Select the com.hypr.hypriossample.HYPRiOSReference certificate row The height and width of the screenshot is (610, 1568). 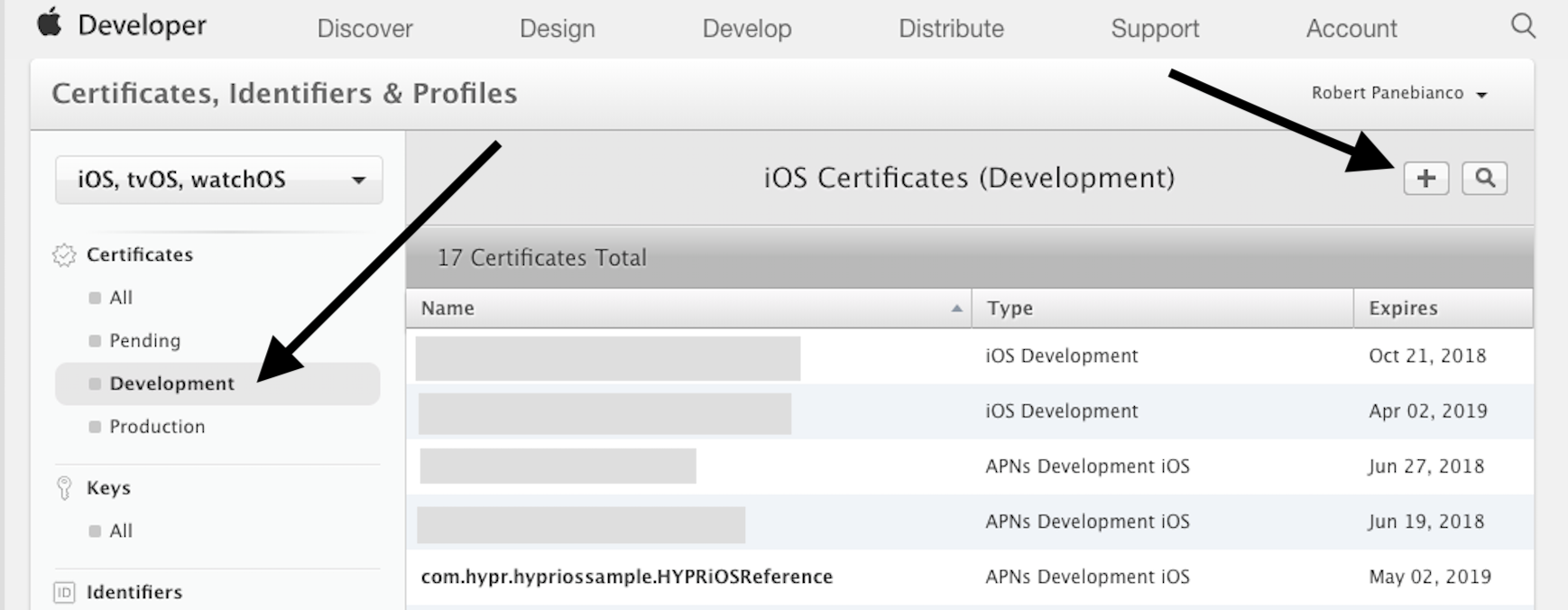626,577
